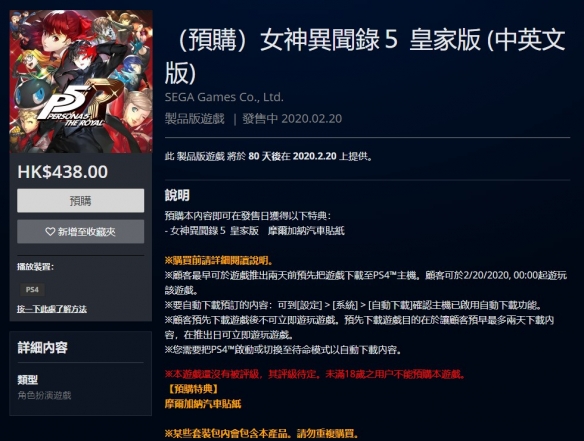
Task: Click the orange 摩爾加納汽車貼紙 bonus item text
Action: [x=203, y=404]
